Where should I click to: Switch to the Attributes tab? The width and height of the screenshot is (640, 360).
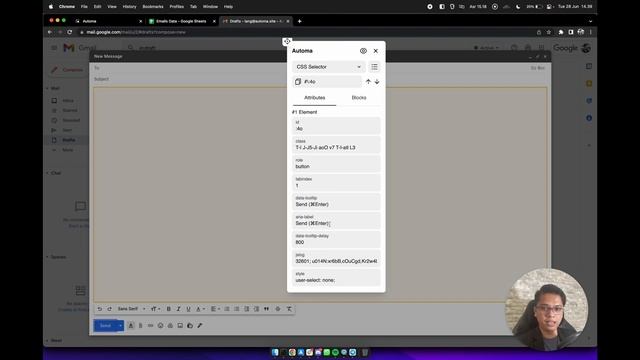tap(314, 98)
